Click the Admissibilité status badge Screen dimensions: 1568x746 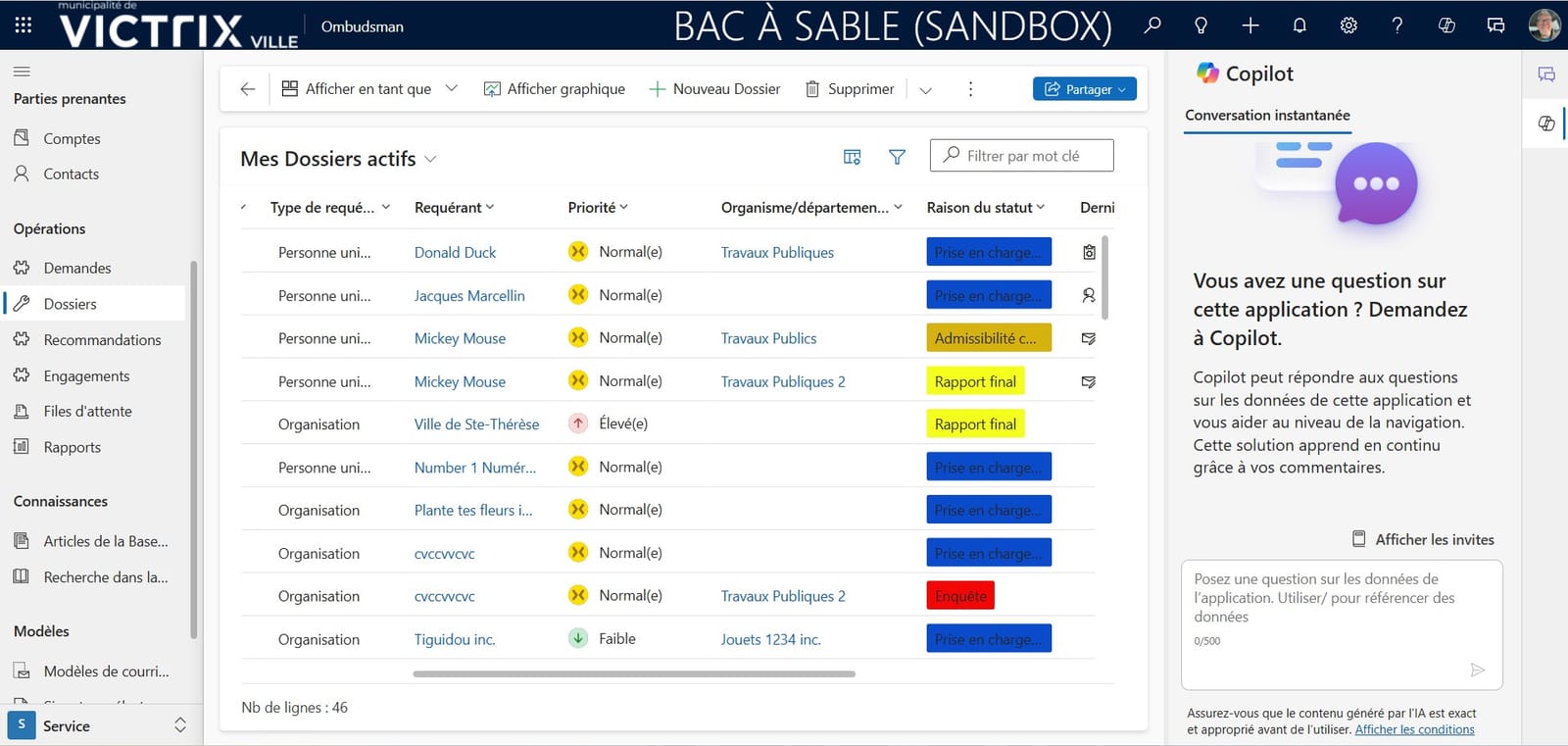[989, 338]
